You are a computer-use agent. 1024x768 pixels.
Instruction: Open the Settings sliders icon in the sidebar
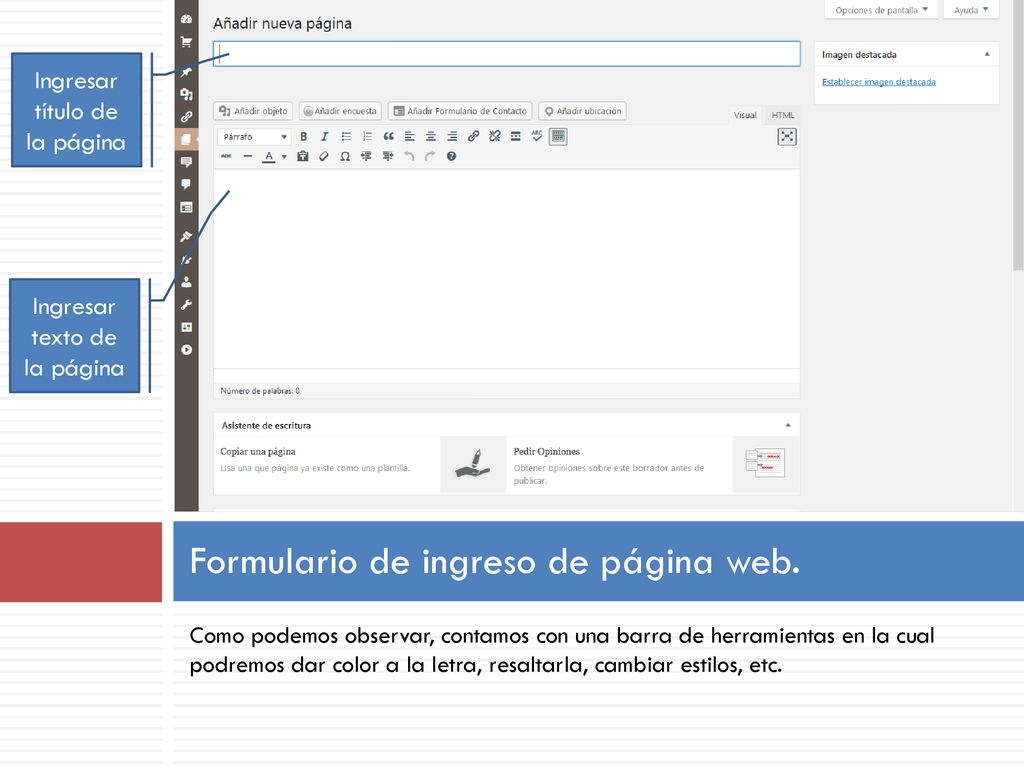click(186, 327)
